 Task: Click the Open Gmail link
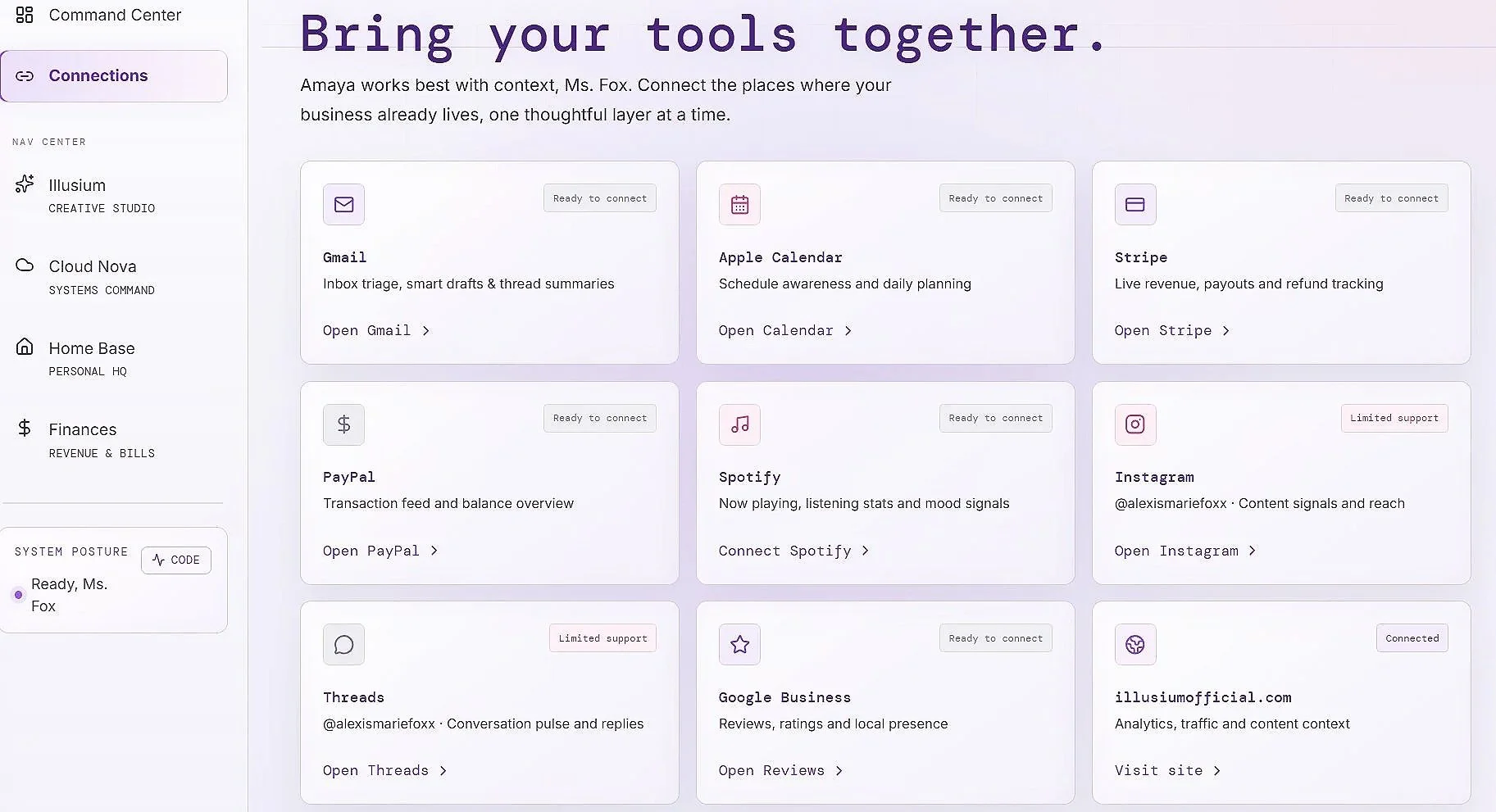(x=376, y=331)
